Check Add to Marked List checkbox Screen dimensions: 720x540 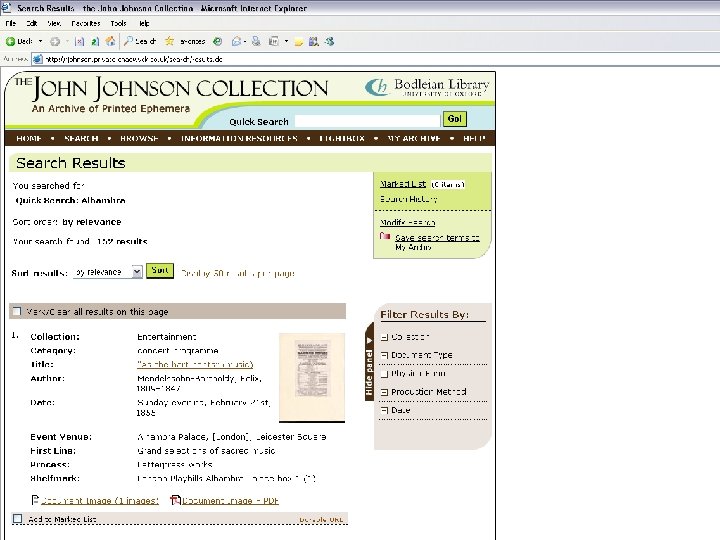(x=17, y=519)
